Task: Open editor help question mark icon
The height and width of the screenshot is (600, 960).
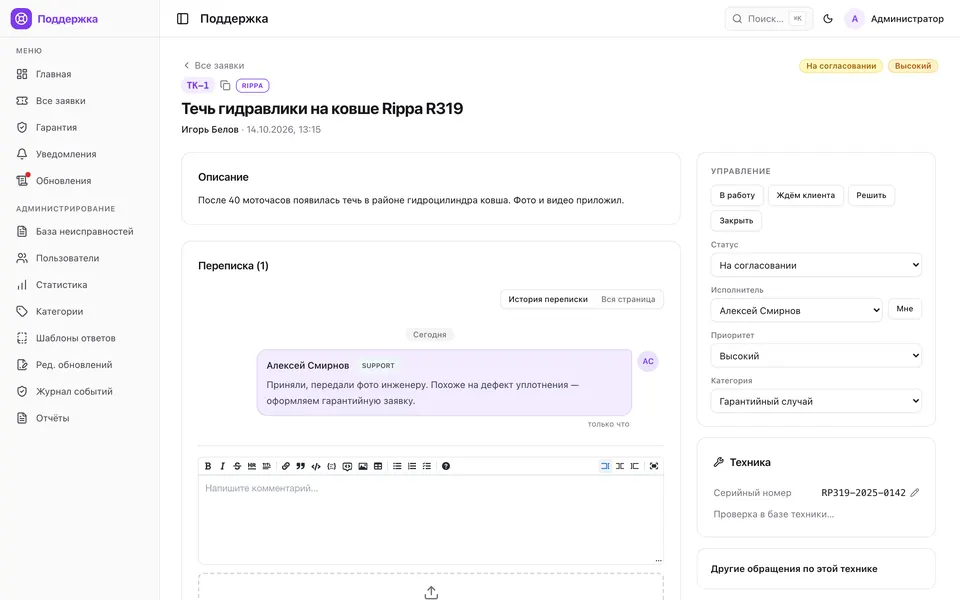Action: 446,466
